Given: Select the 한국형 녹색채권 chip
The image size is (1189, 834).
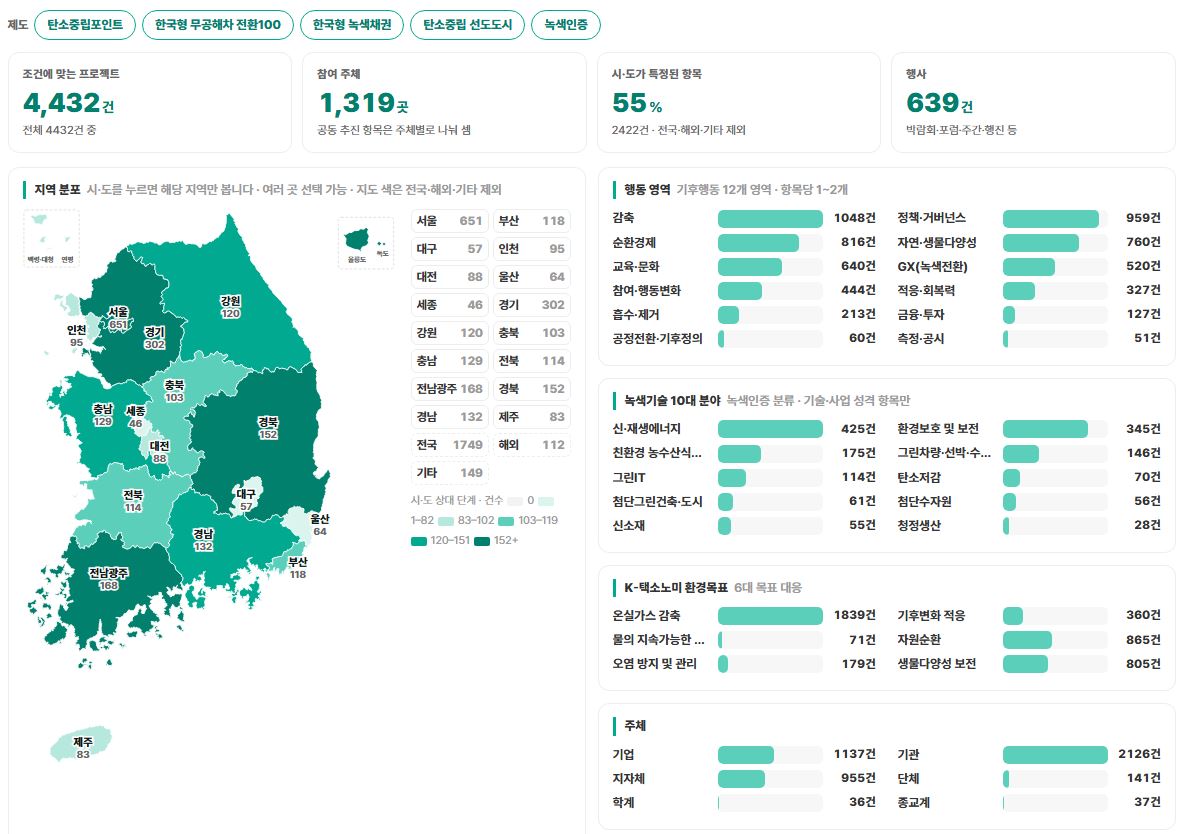Looking at the screenshot, I should (x=352, y=24).
